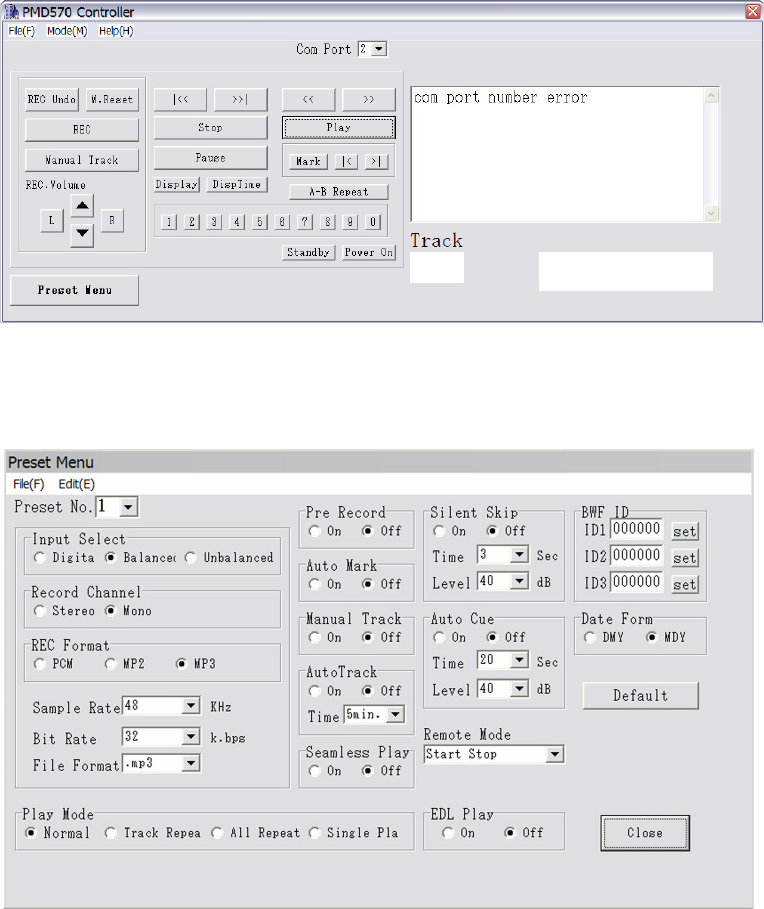Click number key 7 on keypad
764x909 pixels.
304,221
